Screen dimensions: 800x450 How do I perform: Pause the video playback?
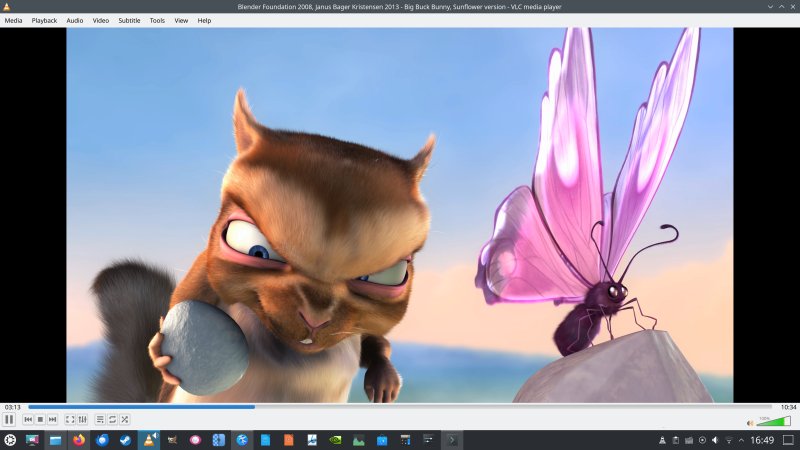[x=10, y=419]
